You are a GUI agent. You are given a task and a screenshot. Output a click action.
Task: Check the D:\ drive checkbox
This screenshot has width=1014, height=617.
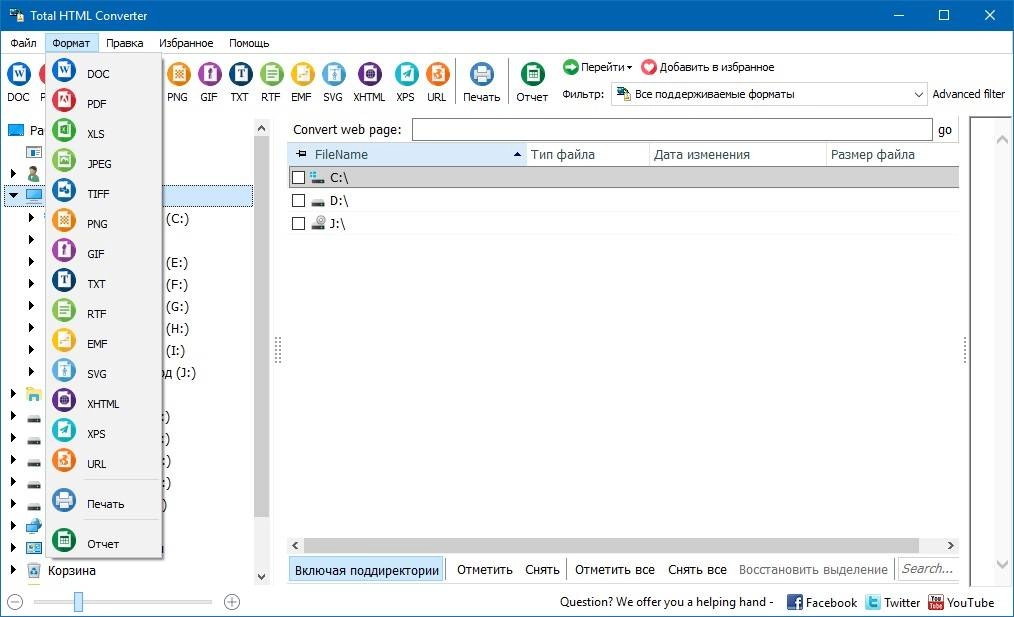pyautogui.click(x=298, y=200)
